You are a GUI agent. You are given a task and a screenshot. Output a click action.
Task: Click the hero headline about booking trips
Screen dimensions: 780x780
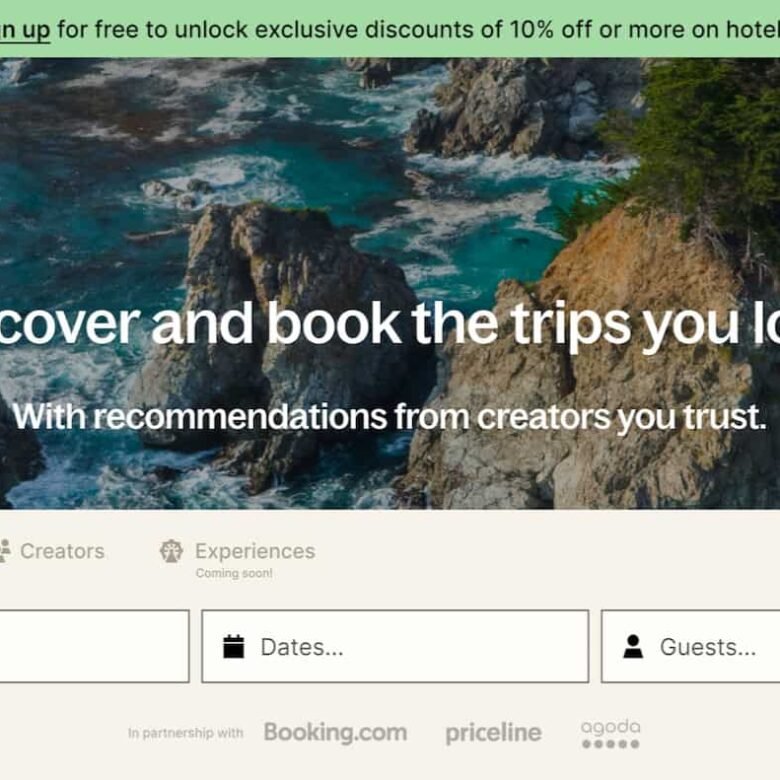[390, 325]
